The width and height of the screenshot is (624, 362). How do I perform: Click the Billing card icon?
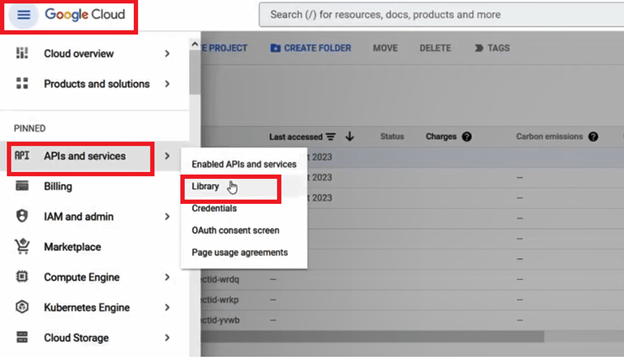tap(22, 186)
